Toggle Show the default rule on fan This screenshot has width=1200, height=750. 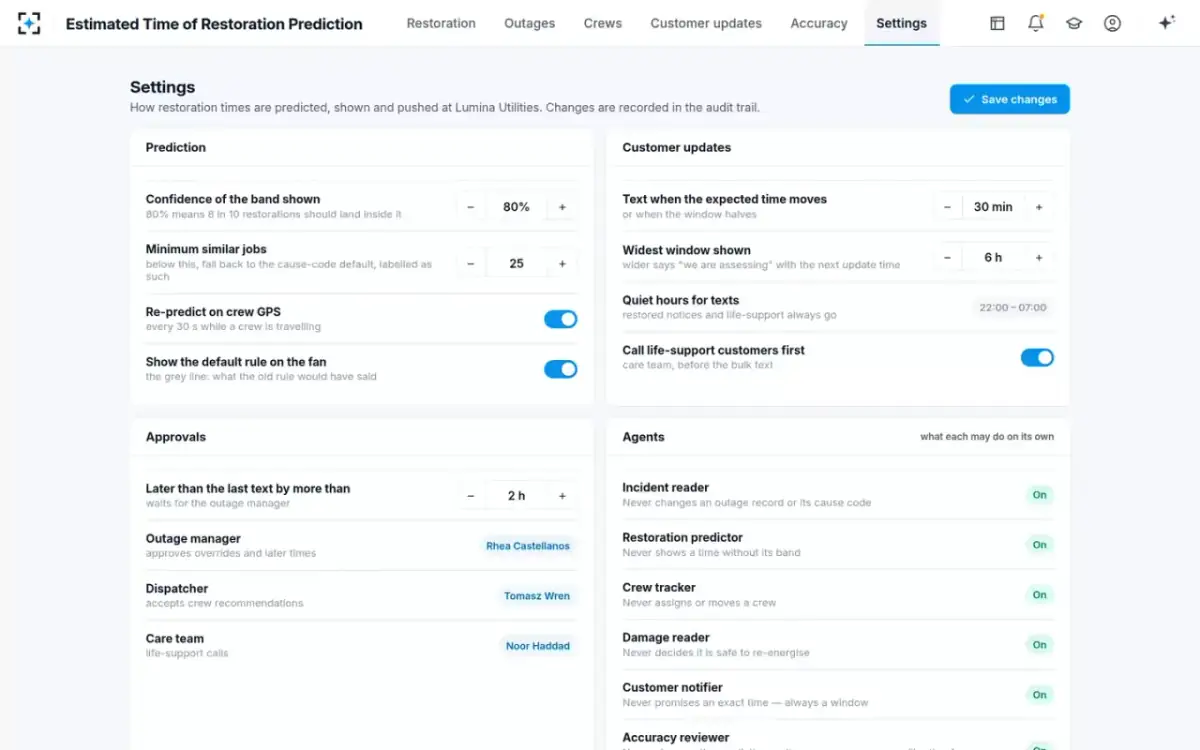point(561,369)
